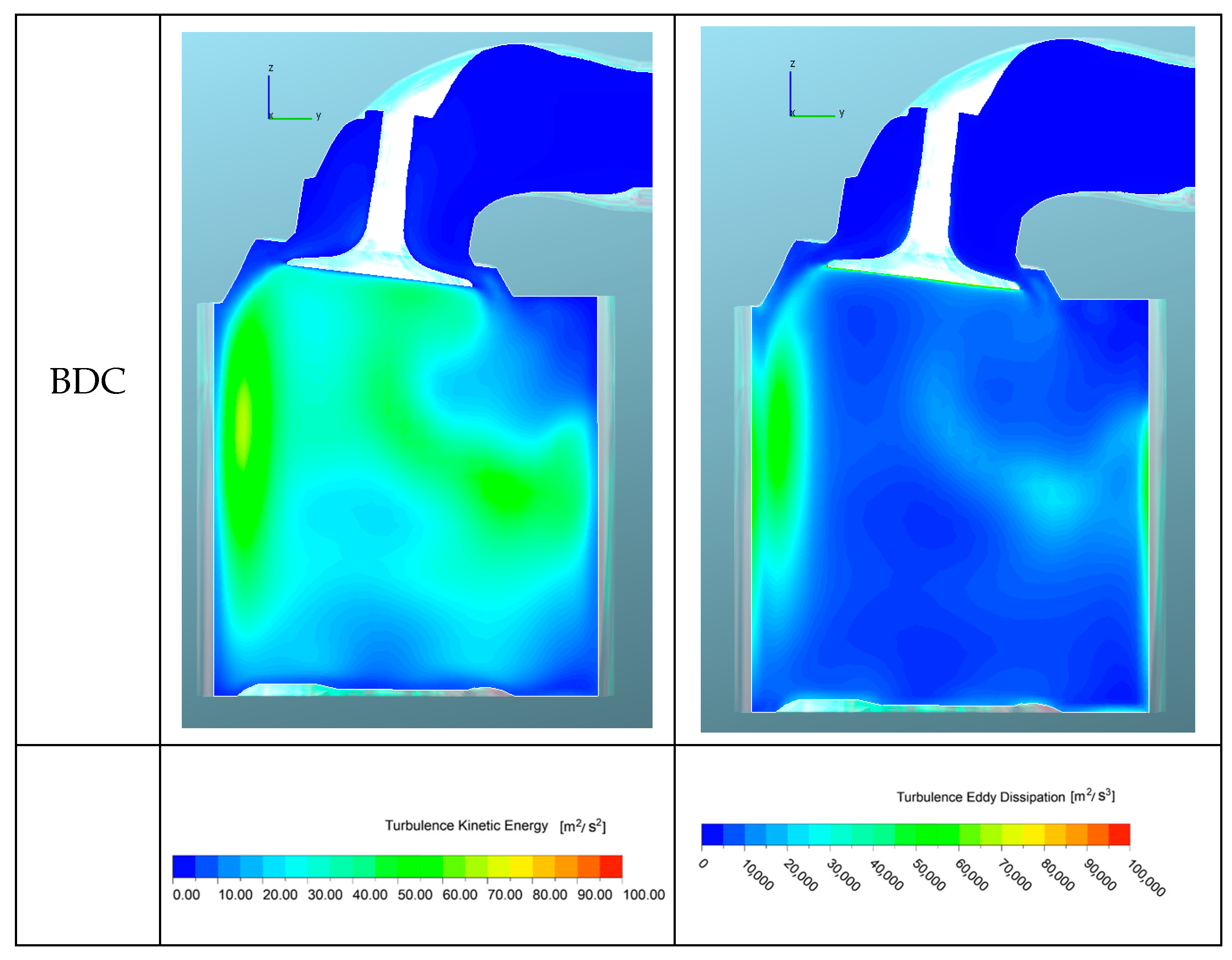Click the 100.00 label on Kinetic Energy scale
The image size is (1232, 960).
click(644, 895)
